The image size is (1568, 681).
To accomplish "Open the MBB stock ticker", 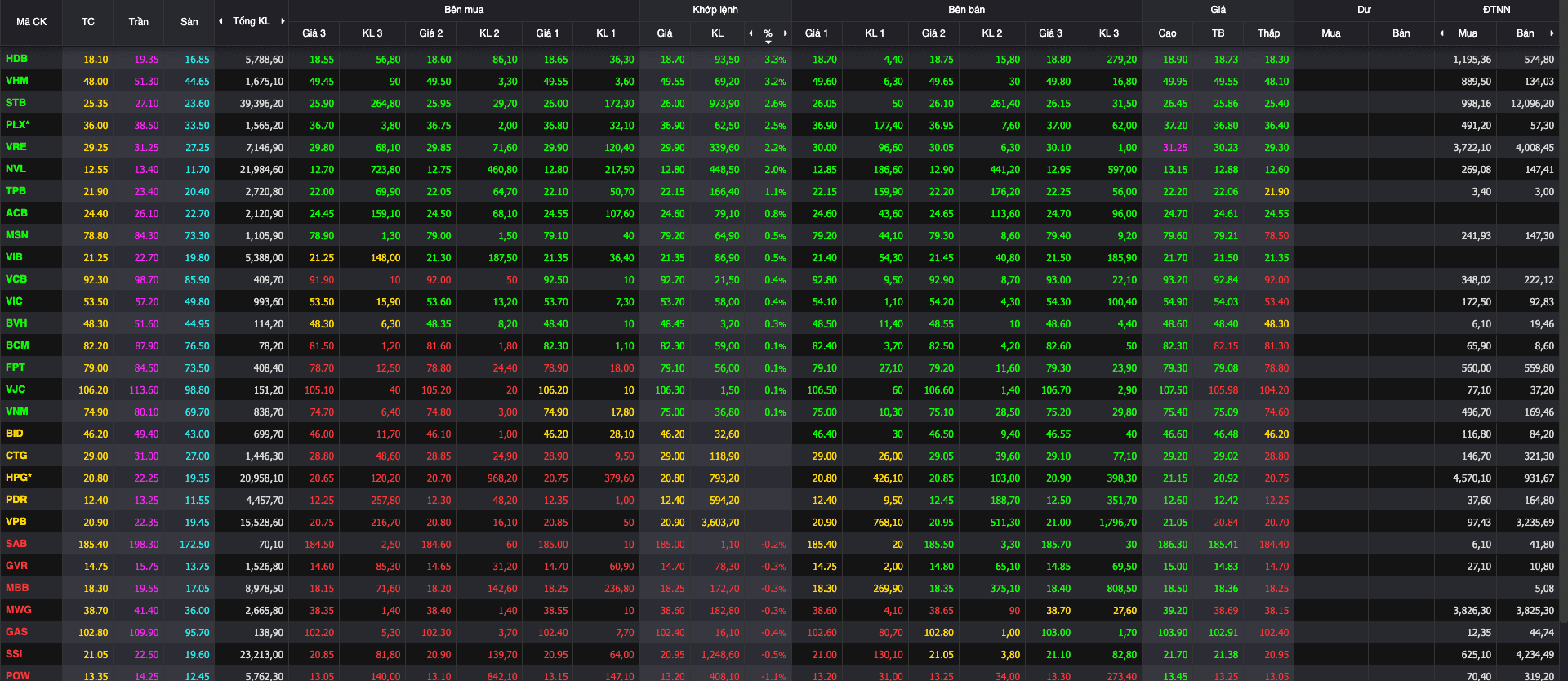I will [x=16, y=588].
